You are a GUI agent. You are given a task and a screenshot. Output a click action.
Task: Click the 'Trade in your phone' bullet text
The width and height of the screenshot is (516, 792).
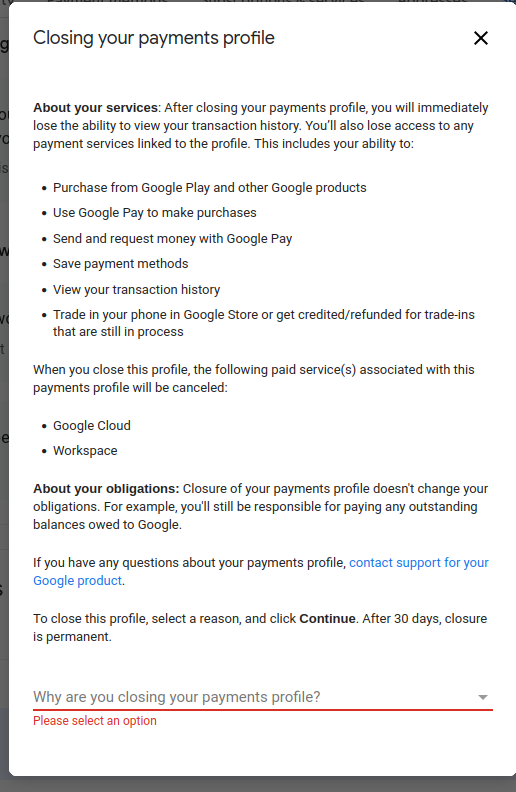point(264,323)
